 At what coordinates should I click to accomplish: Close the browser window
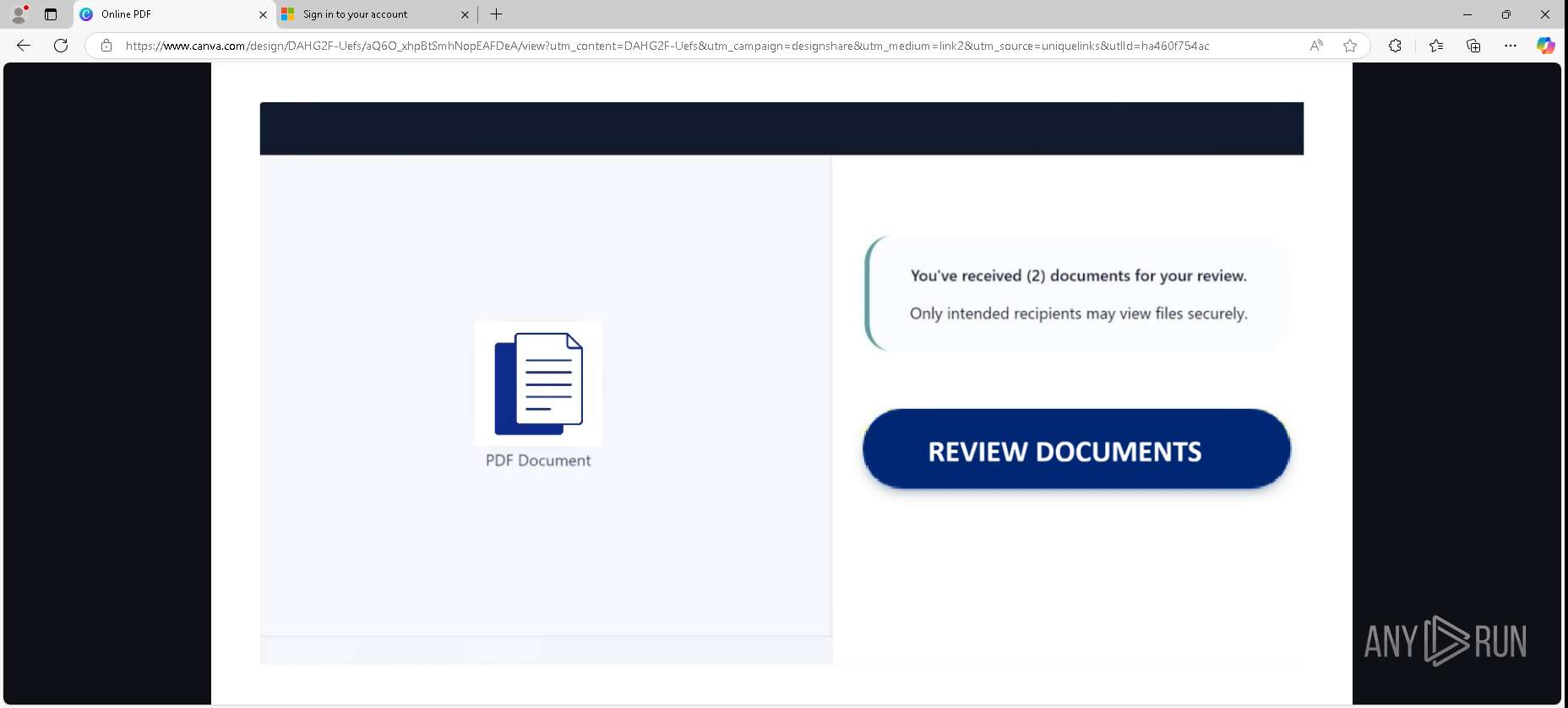1545,14
